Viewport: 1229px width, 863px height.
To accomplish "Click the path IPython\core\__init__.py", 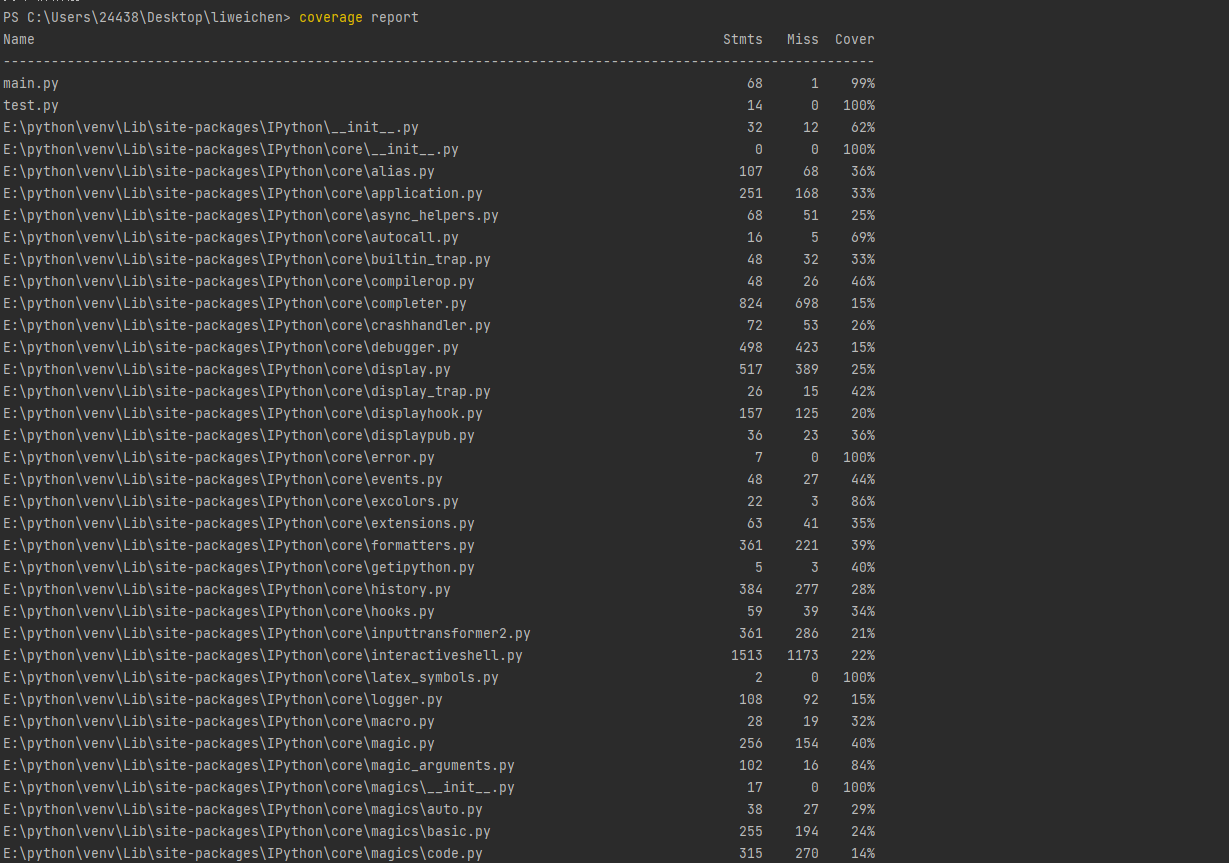I will coord(231,150).
